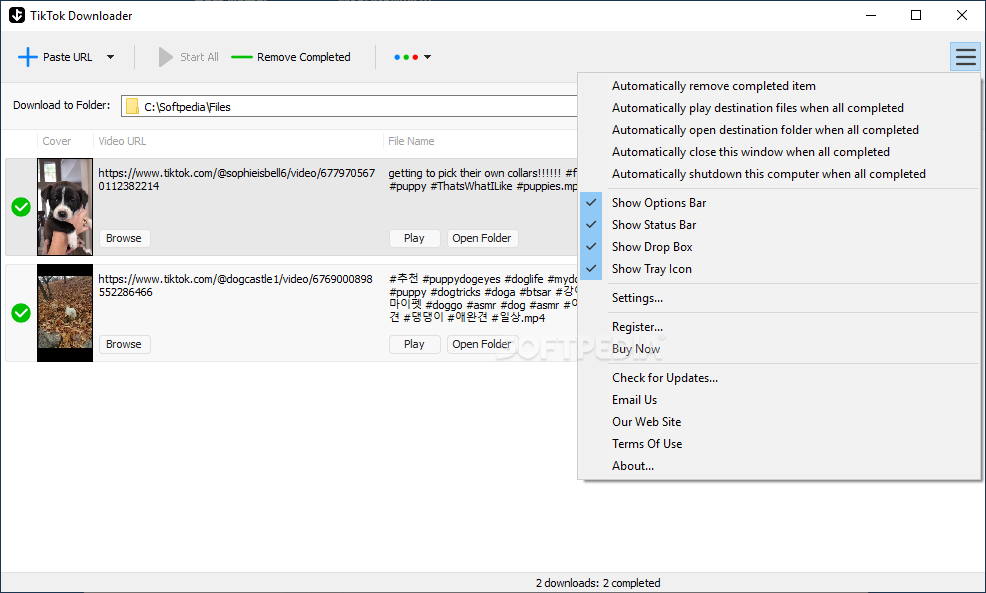The width and height of the screenshot is (986, 593).
Task: Click Browse for the sophieisbell6 video
Action: coord(124,238)
